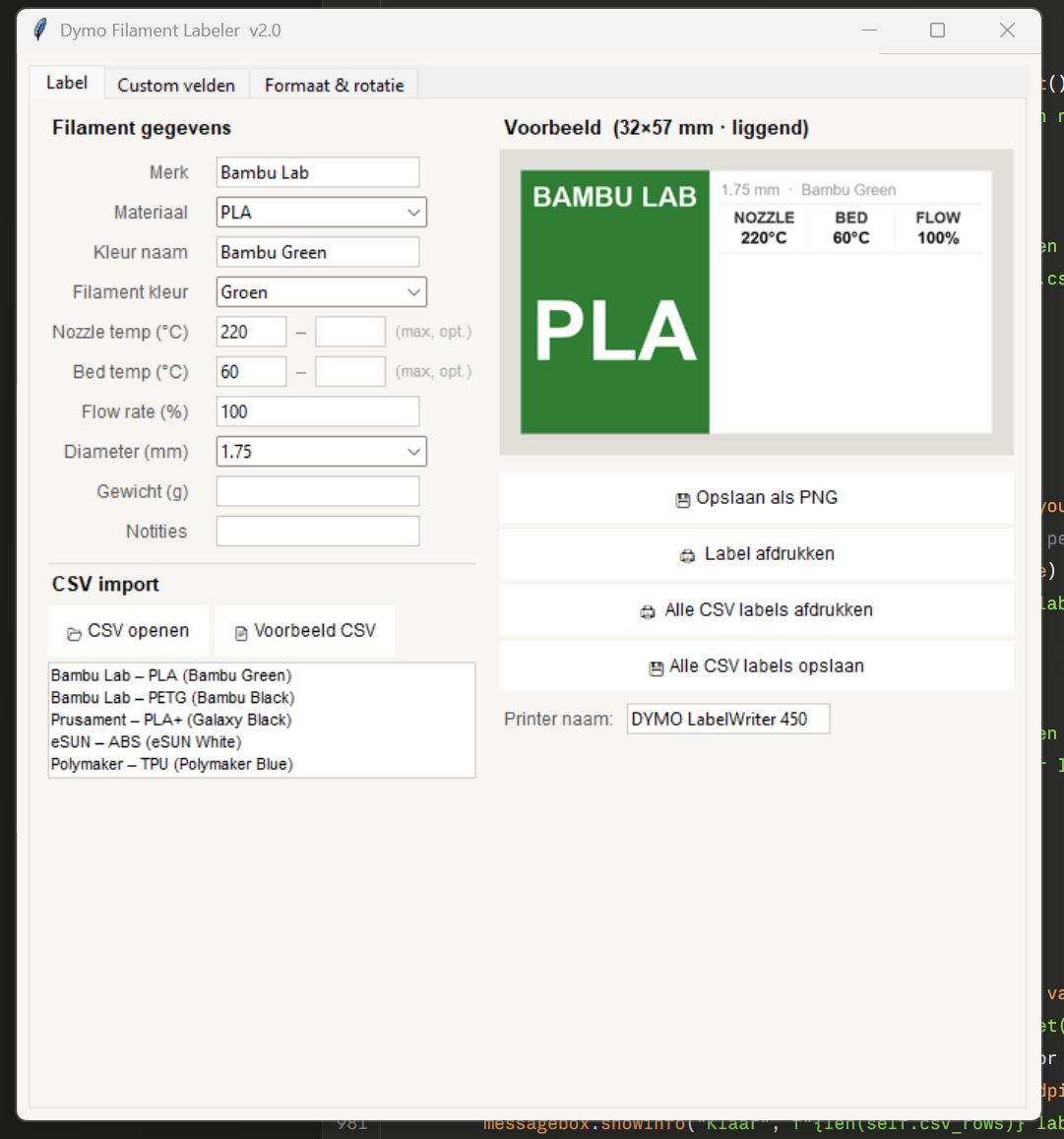Click the Kleur naam input field

click(318, 252)
